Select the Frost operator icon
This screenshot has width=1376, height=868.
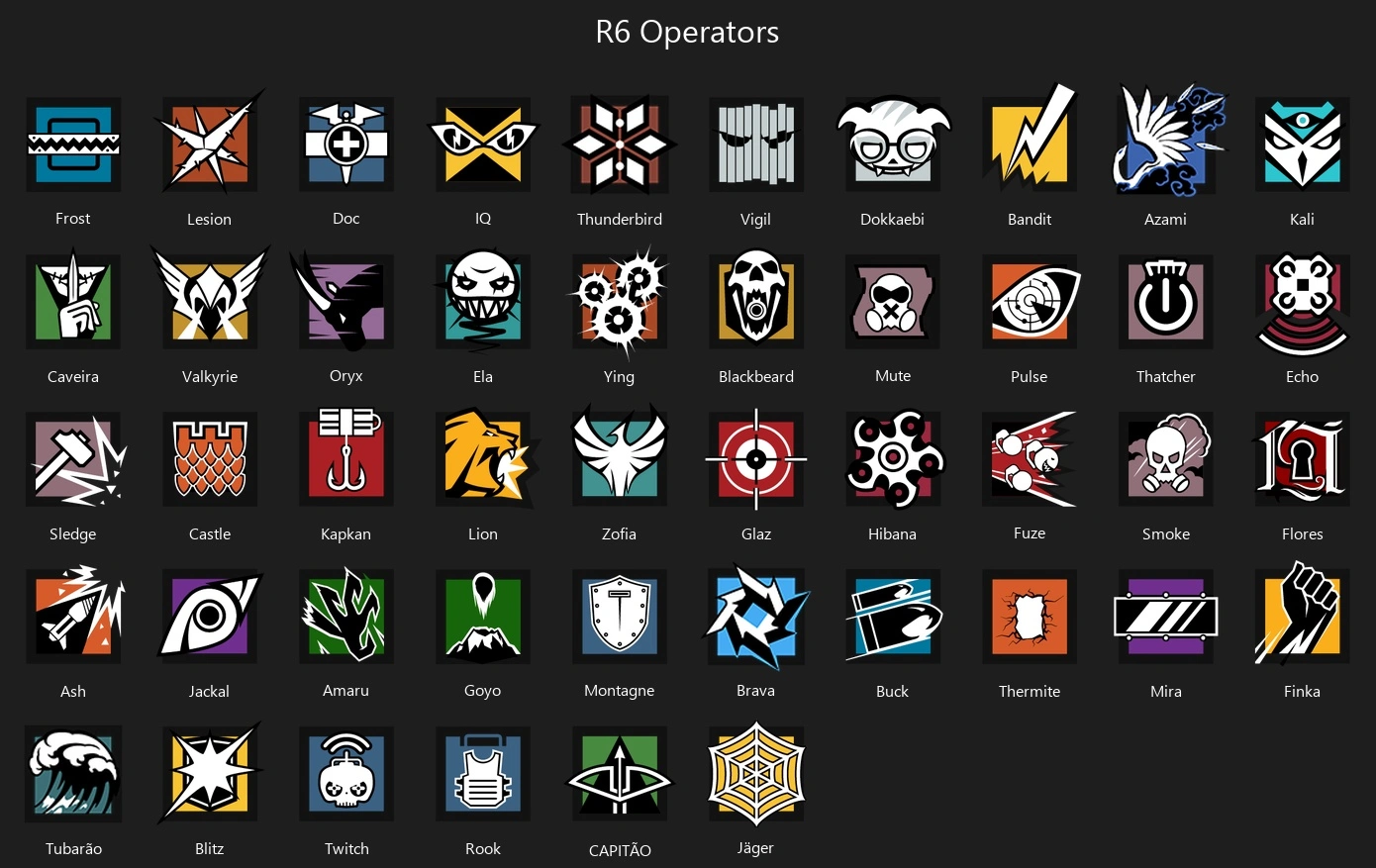[x=73, y=145]
